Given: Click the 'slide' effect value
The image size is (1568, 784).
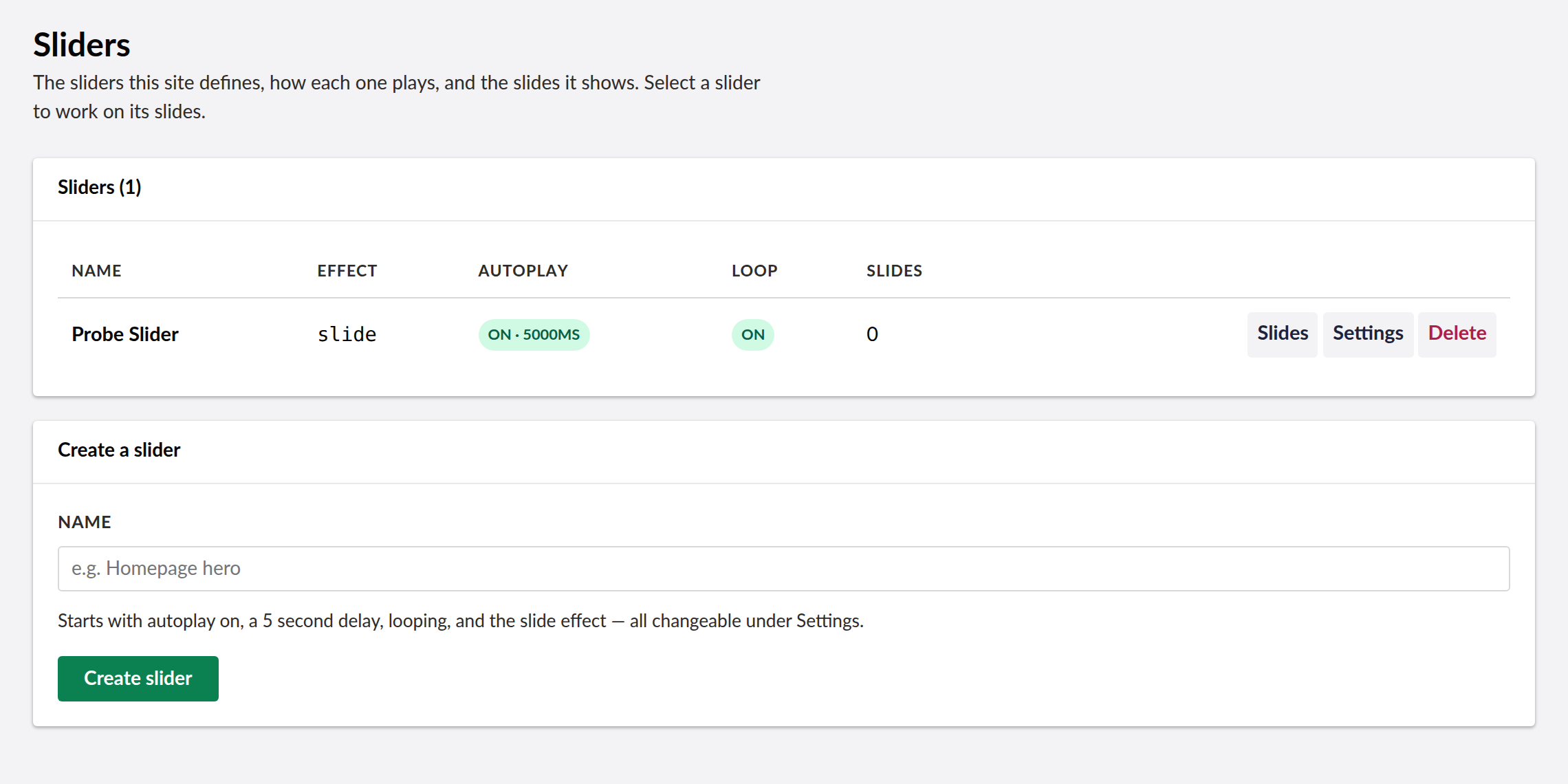Looking at the screenshot, I should (347, 334).
